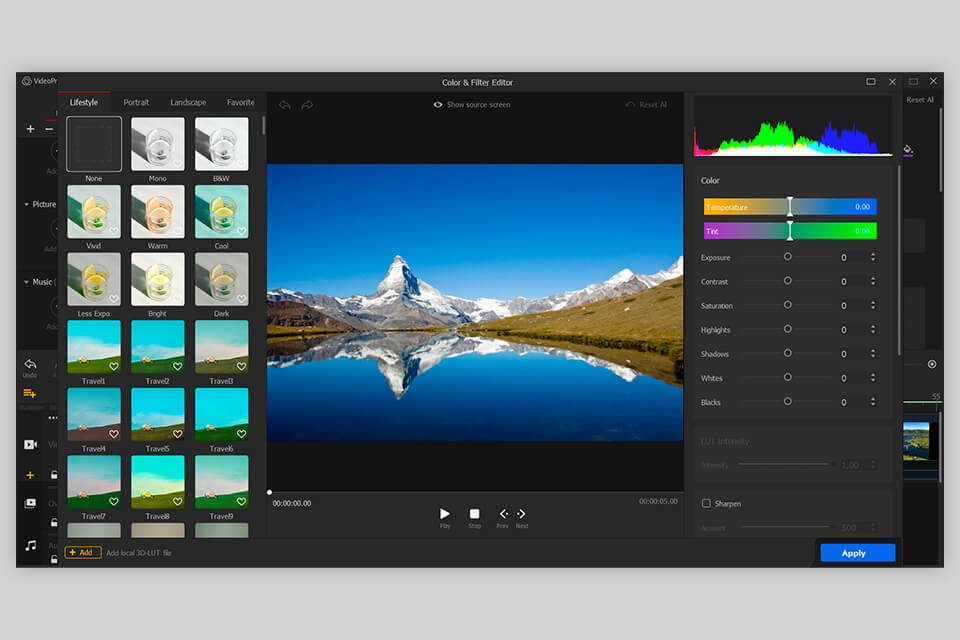Apply the Cool filter
The height and width of the screenshot is (640, 960).
pos(222,211)
